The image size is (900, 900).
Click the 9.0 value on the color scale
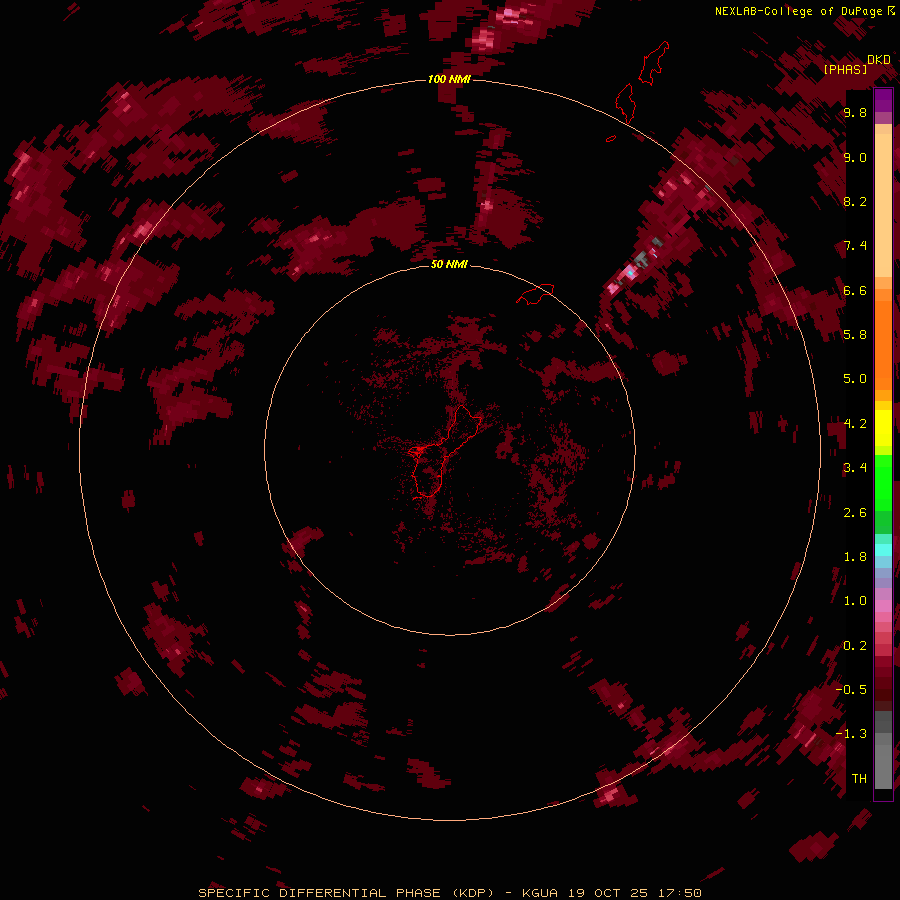pos(855,157)
